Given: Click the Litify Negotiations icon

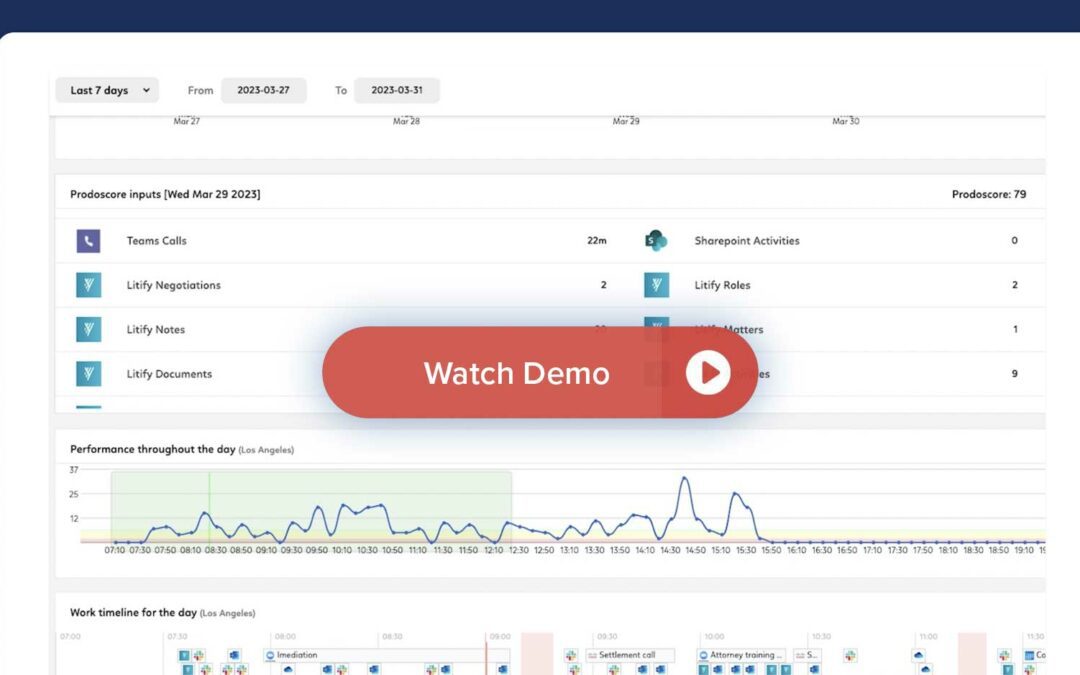Looking at the screenshot, I should pos(88,285).
